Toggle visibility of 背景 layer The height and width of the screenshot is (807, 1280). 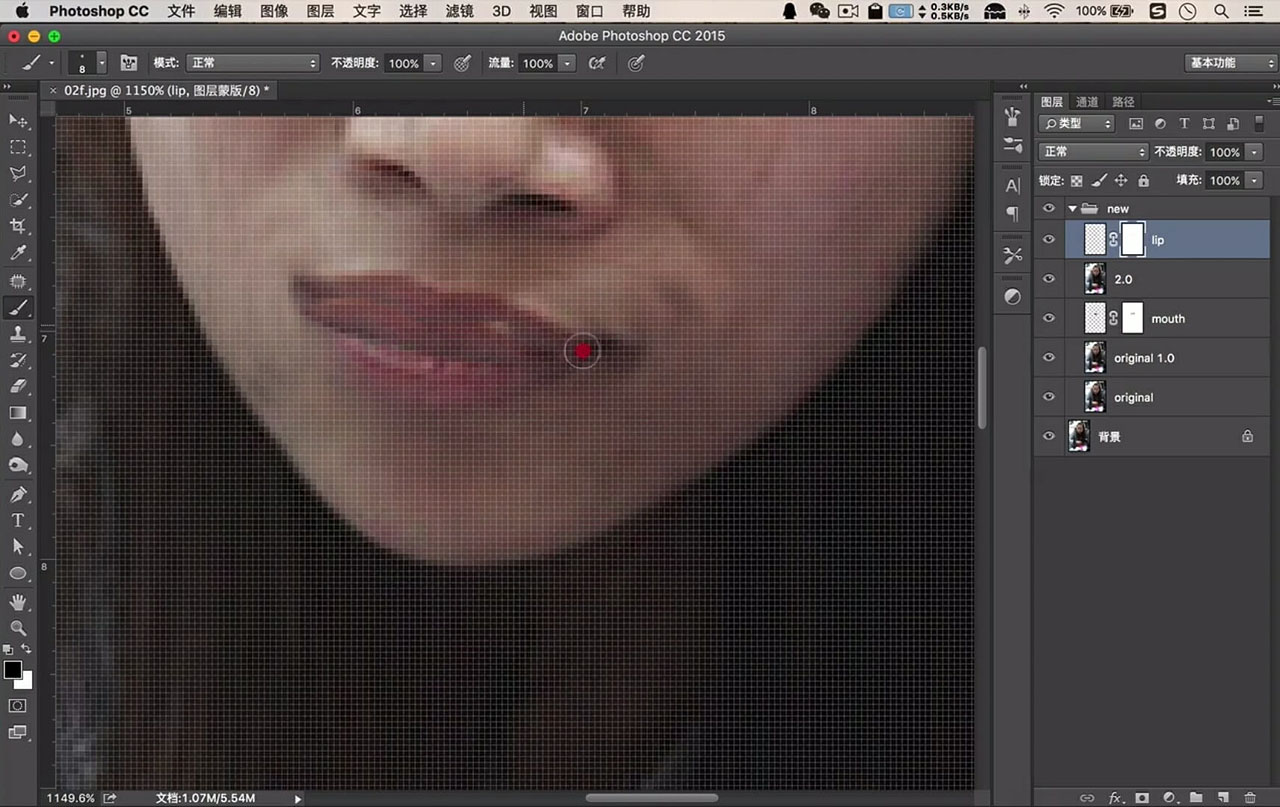[1049, 436]
